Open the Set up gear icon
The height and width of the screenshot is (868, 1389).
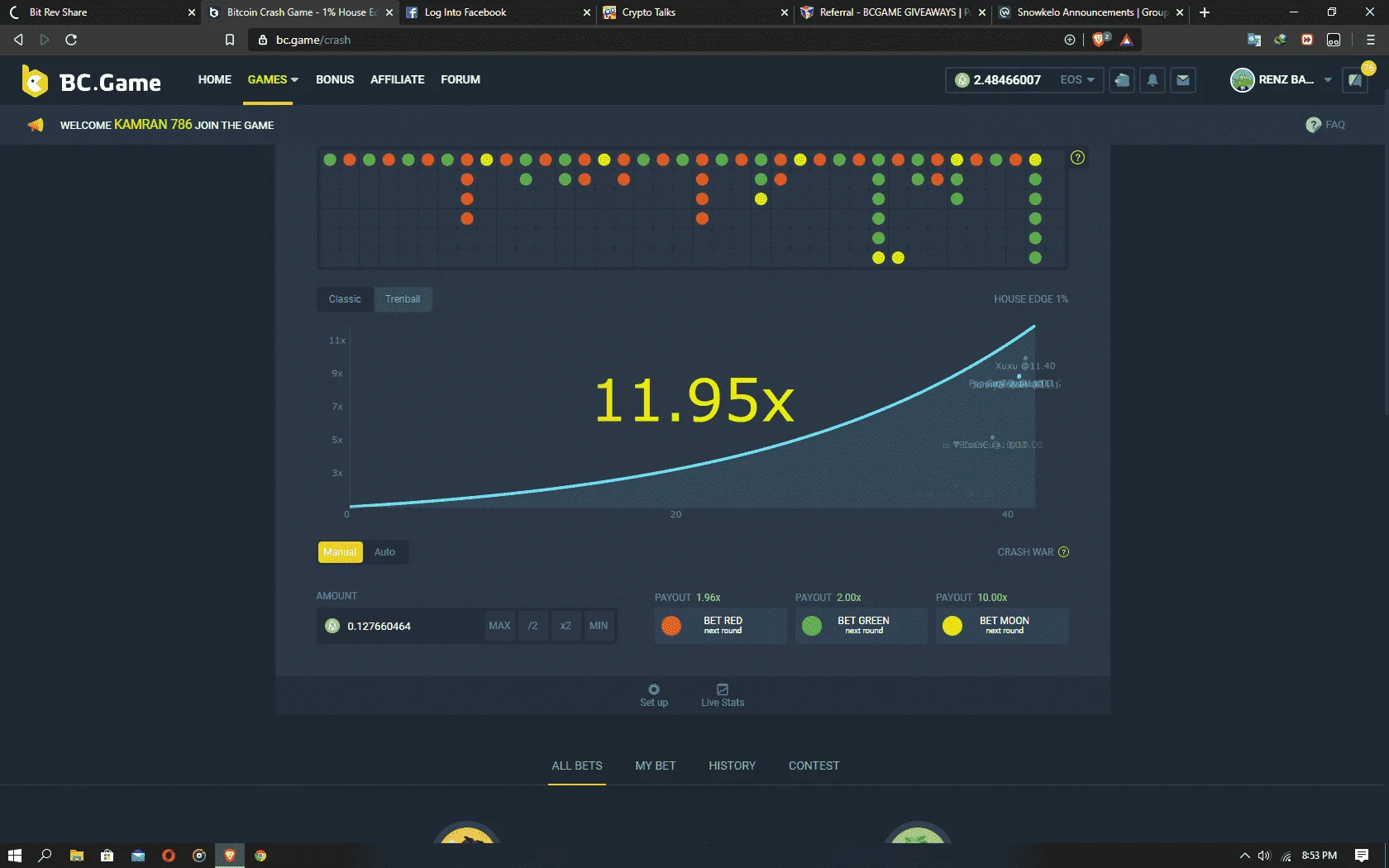[654, 689]
